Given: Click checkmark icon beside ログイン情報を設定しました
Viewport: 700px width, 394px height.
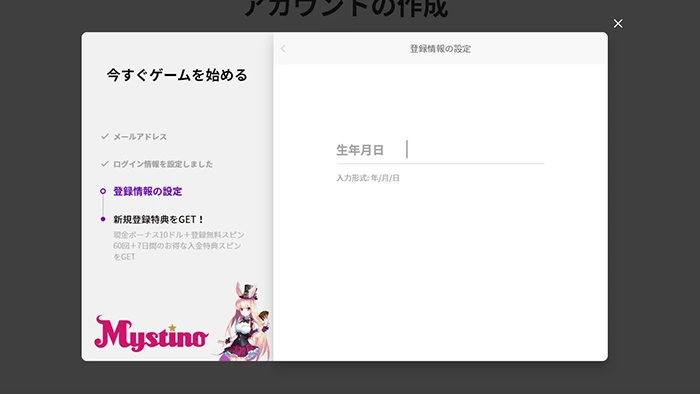Looking at the screenshot, I should [105, 164].
